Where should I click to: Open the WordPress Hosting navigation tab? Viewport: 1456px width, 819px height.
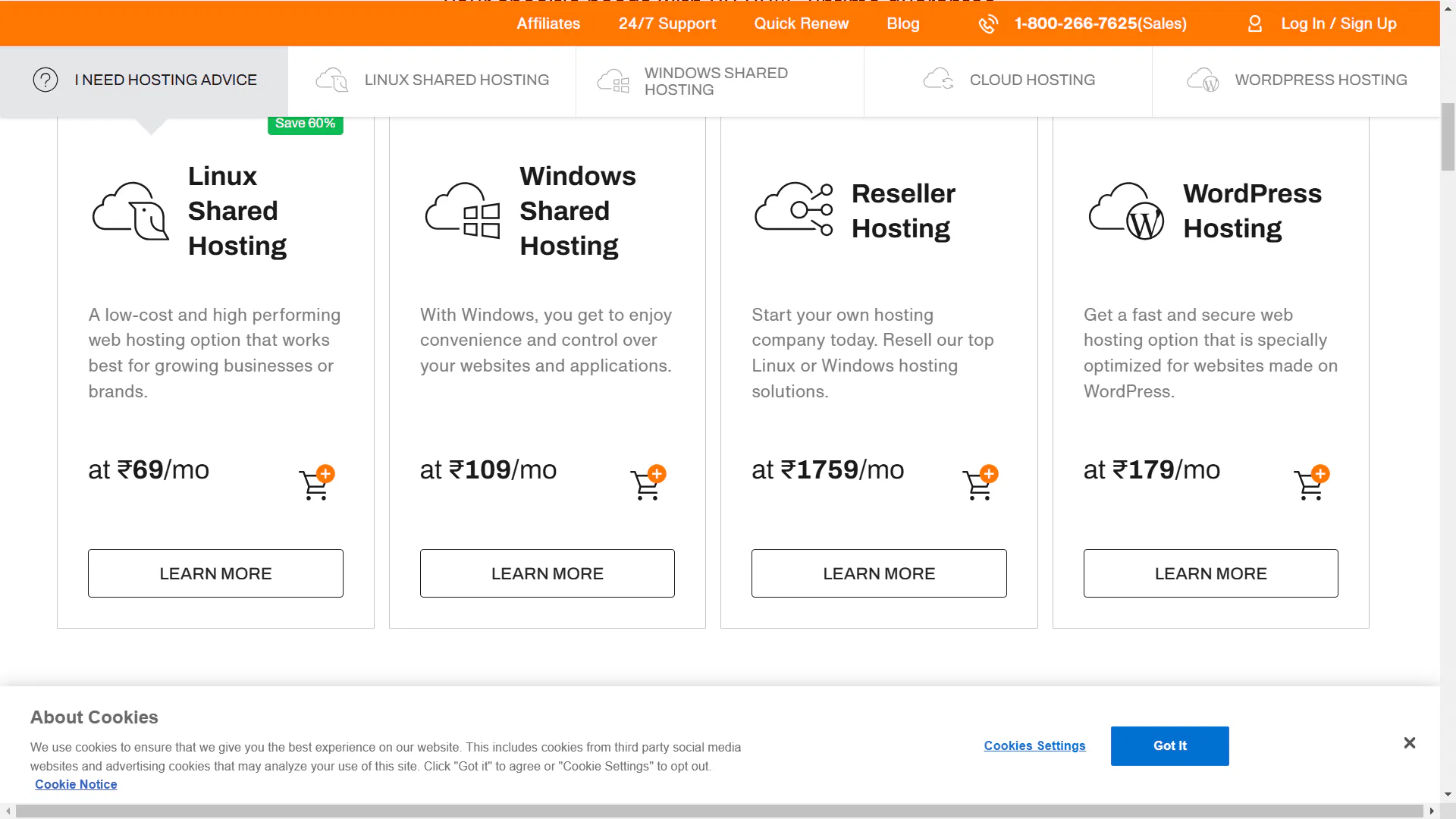[1297, 80]
